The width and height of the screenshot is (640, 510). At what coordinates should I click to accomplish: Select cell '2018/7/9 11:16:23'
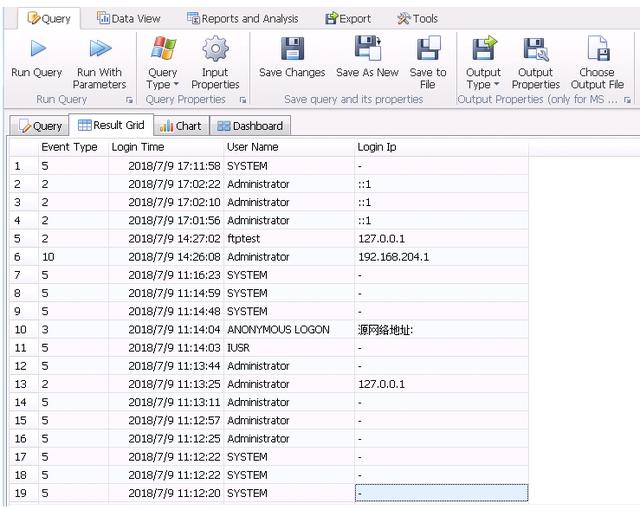(166, 275)
